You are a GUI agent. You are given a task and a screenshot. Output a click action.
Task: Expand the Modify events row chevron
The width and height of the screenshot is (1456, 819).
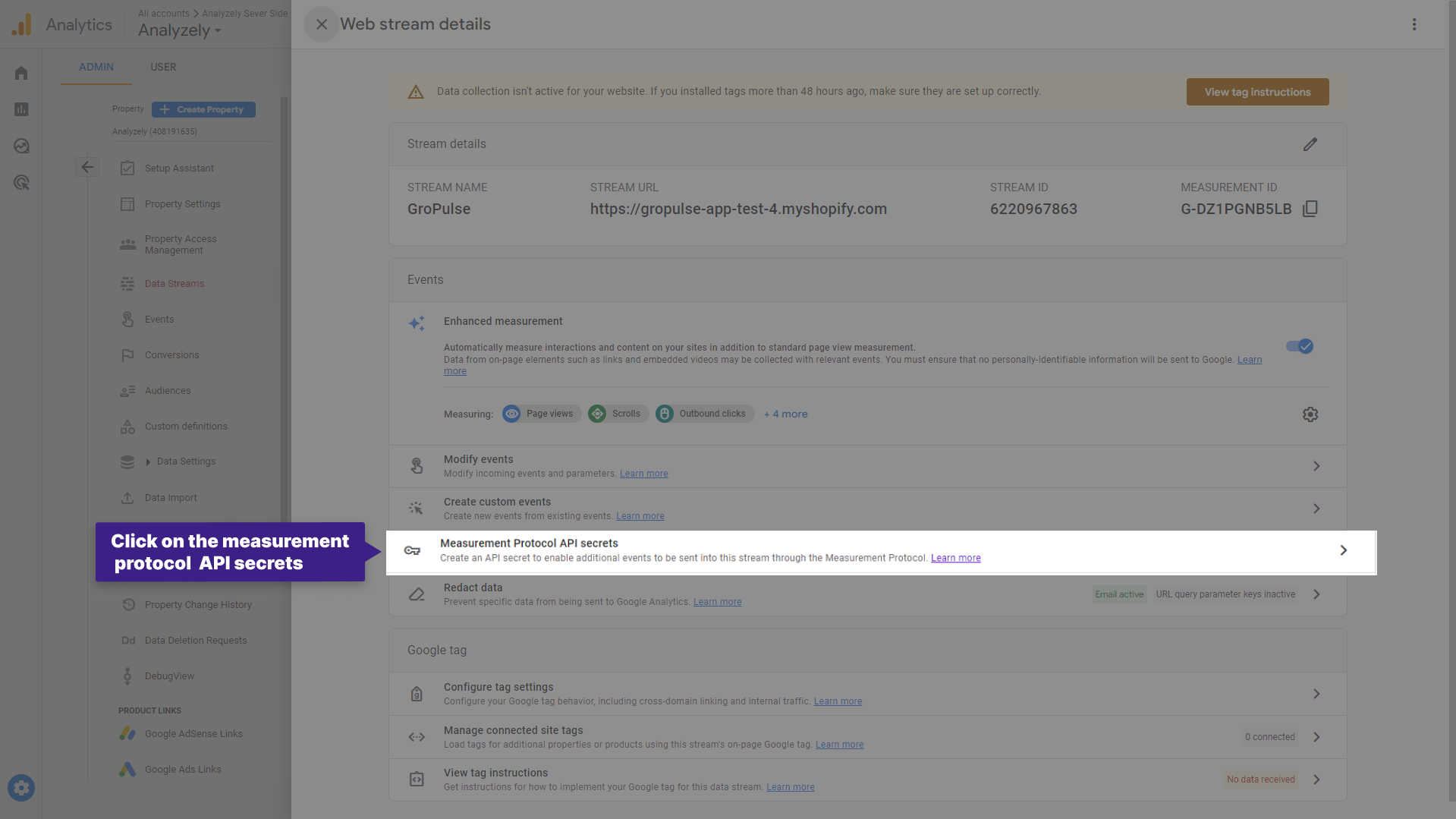tap(1316, 466)
